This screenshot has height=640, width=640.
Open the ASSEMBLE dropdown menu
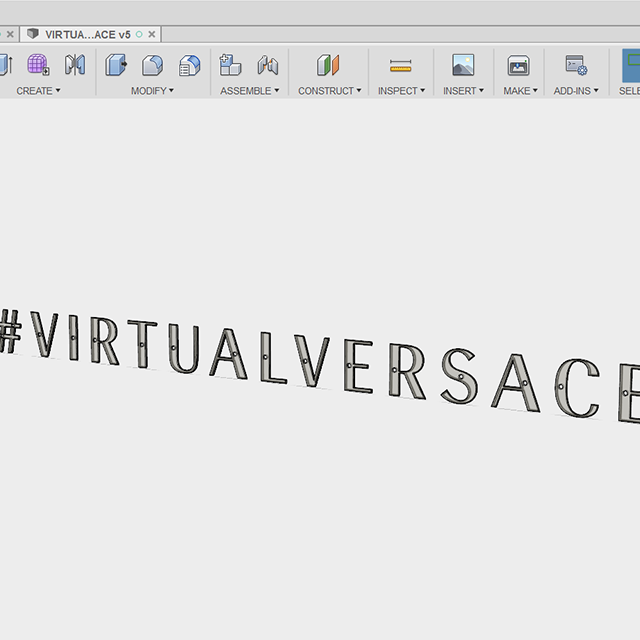click(250, 91)
